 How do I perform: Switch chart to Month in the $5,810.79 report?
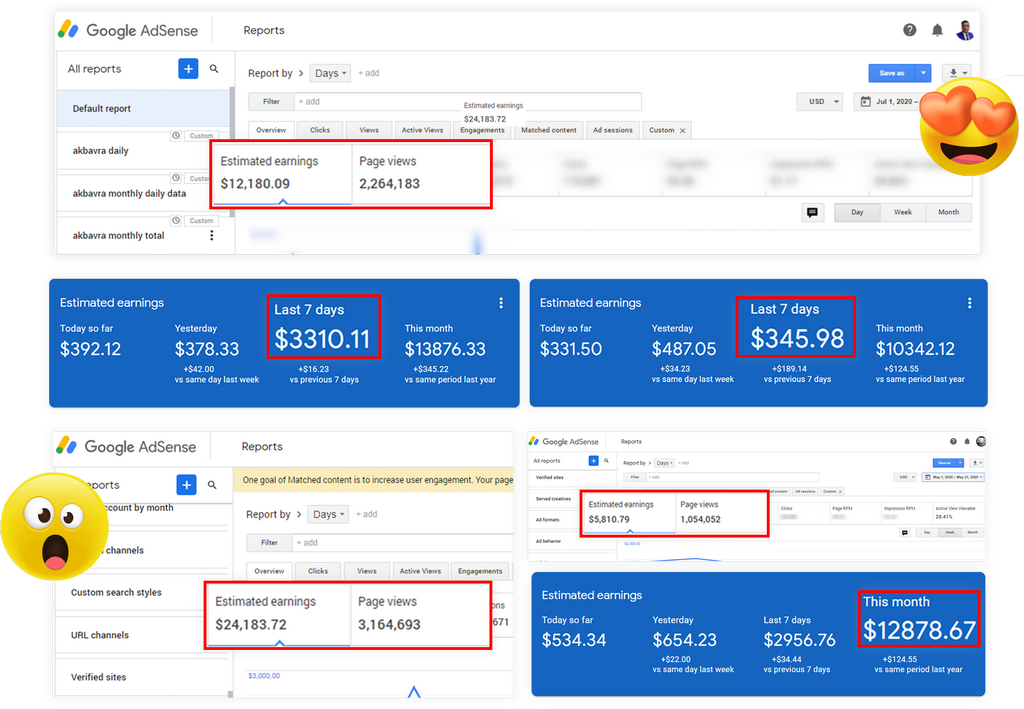click(972, 533)
